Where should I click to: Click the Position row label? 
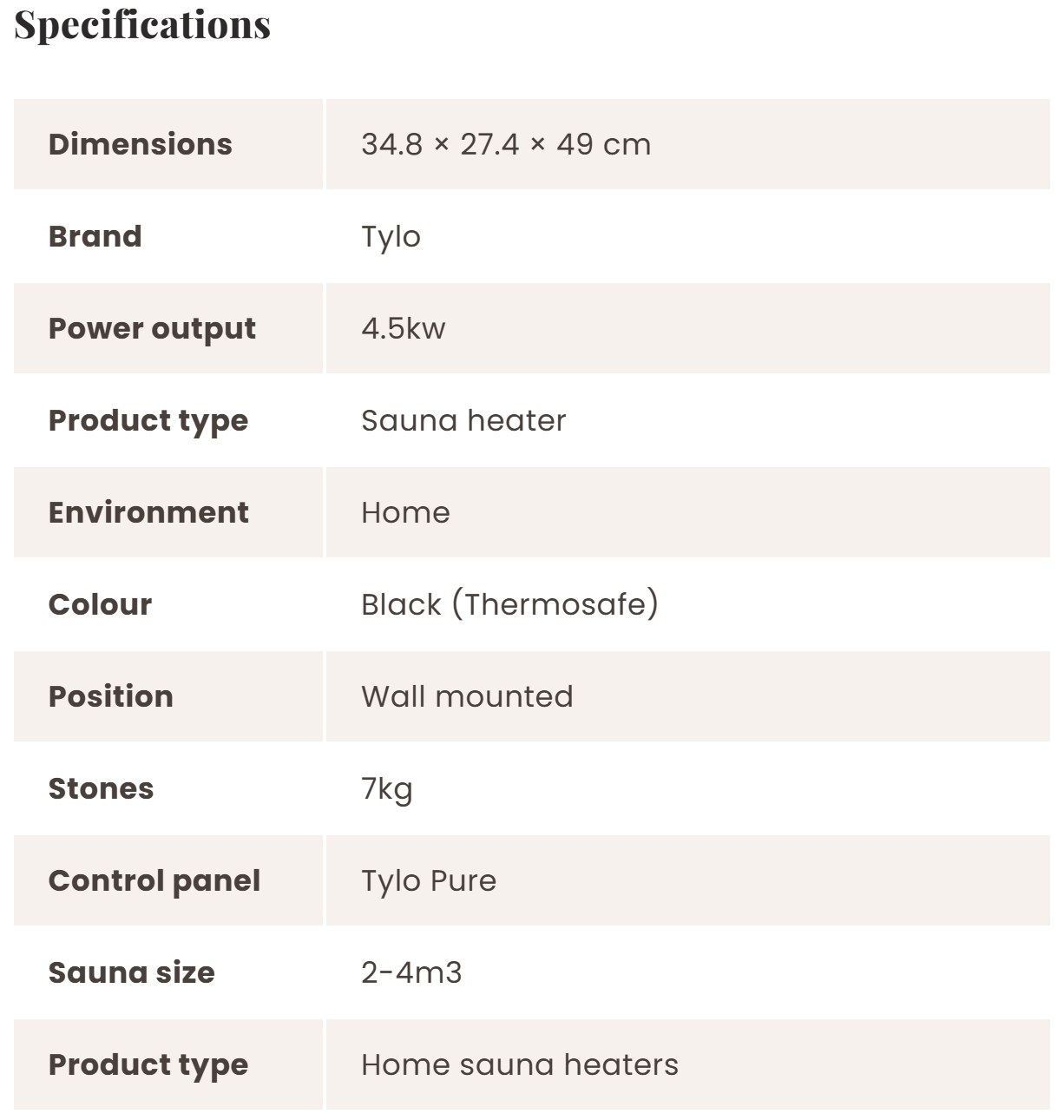click(x=111, y=696)
